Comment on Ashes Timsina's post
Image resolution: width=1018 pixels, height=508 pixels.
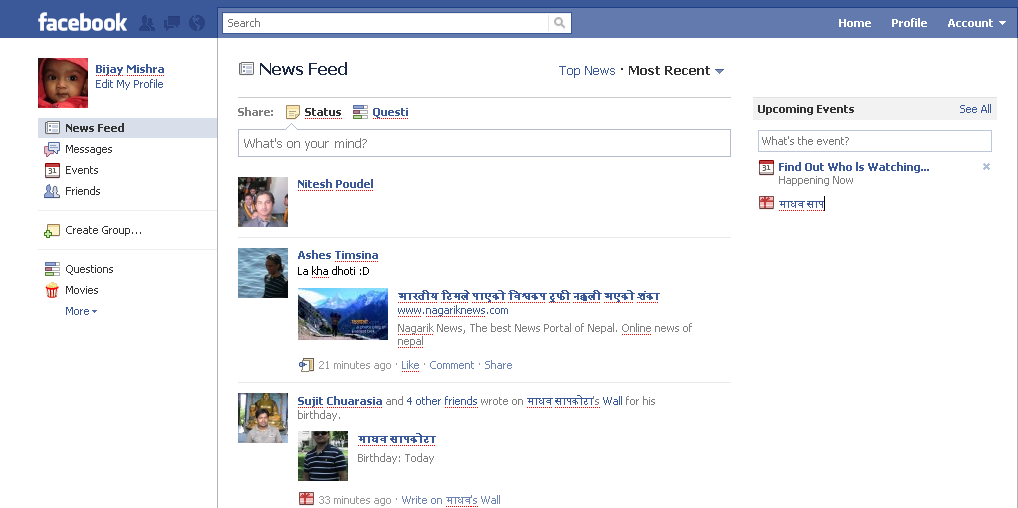click(x=452, y=365)
